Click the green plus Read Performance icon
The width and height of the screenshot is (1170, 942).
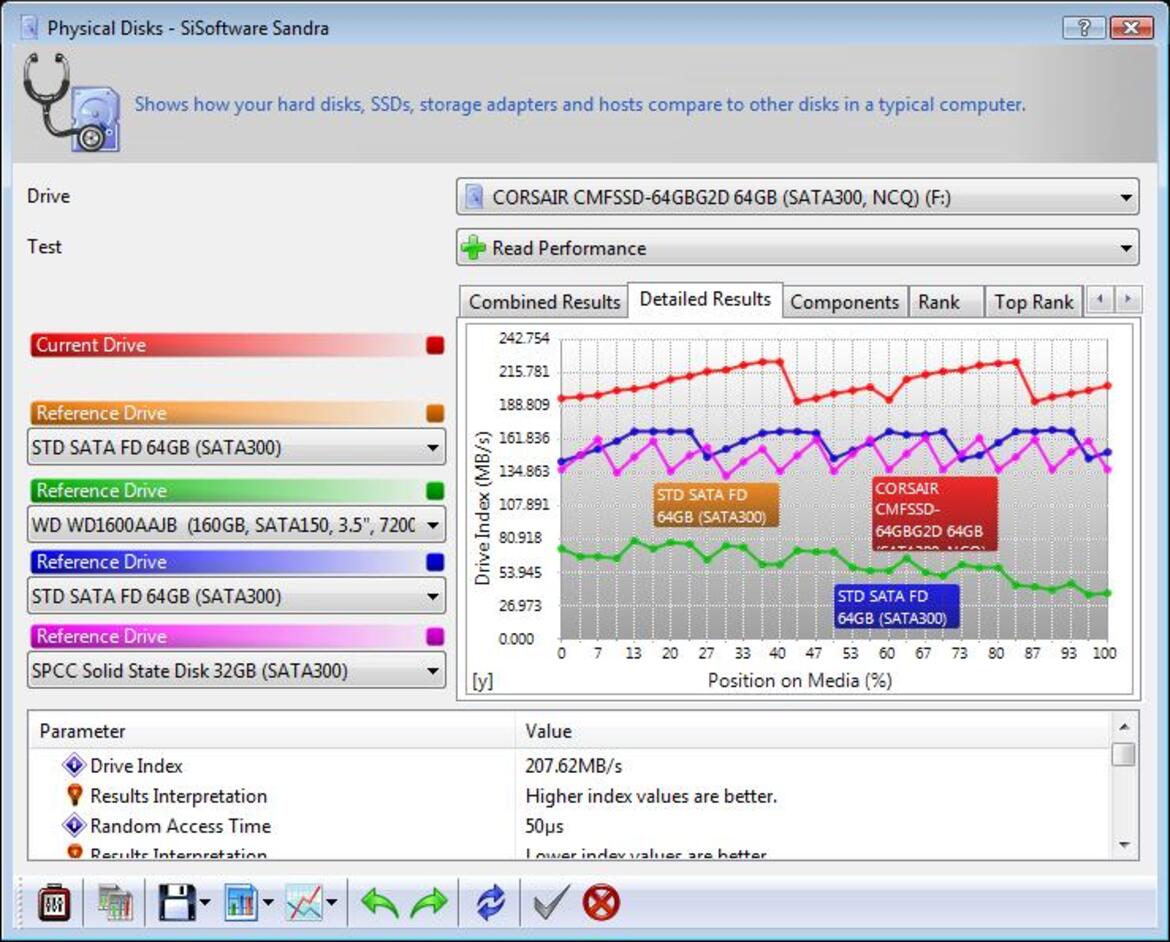473,248
